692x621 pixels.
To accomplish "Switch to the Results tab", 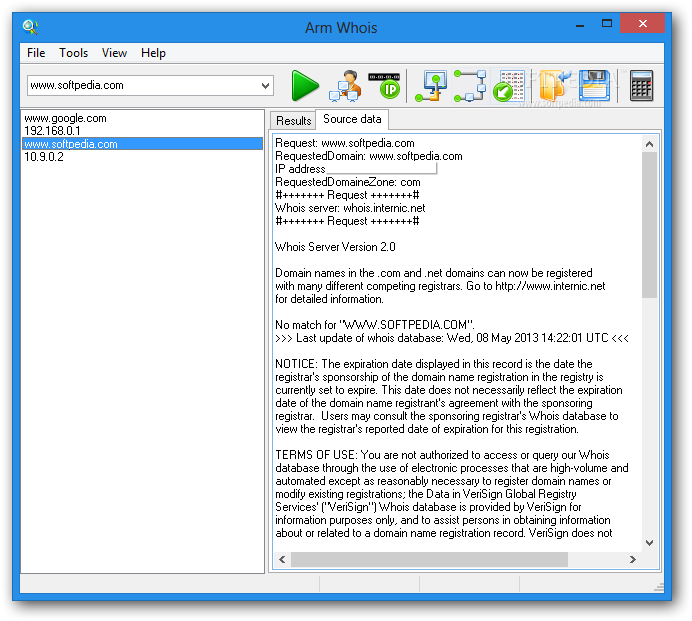I will pyautogui.click(x=293, y=120).
